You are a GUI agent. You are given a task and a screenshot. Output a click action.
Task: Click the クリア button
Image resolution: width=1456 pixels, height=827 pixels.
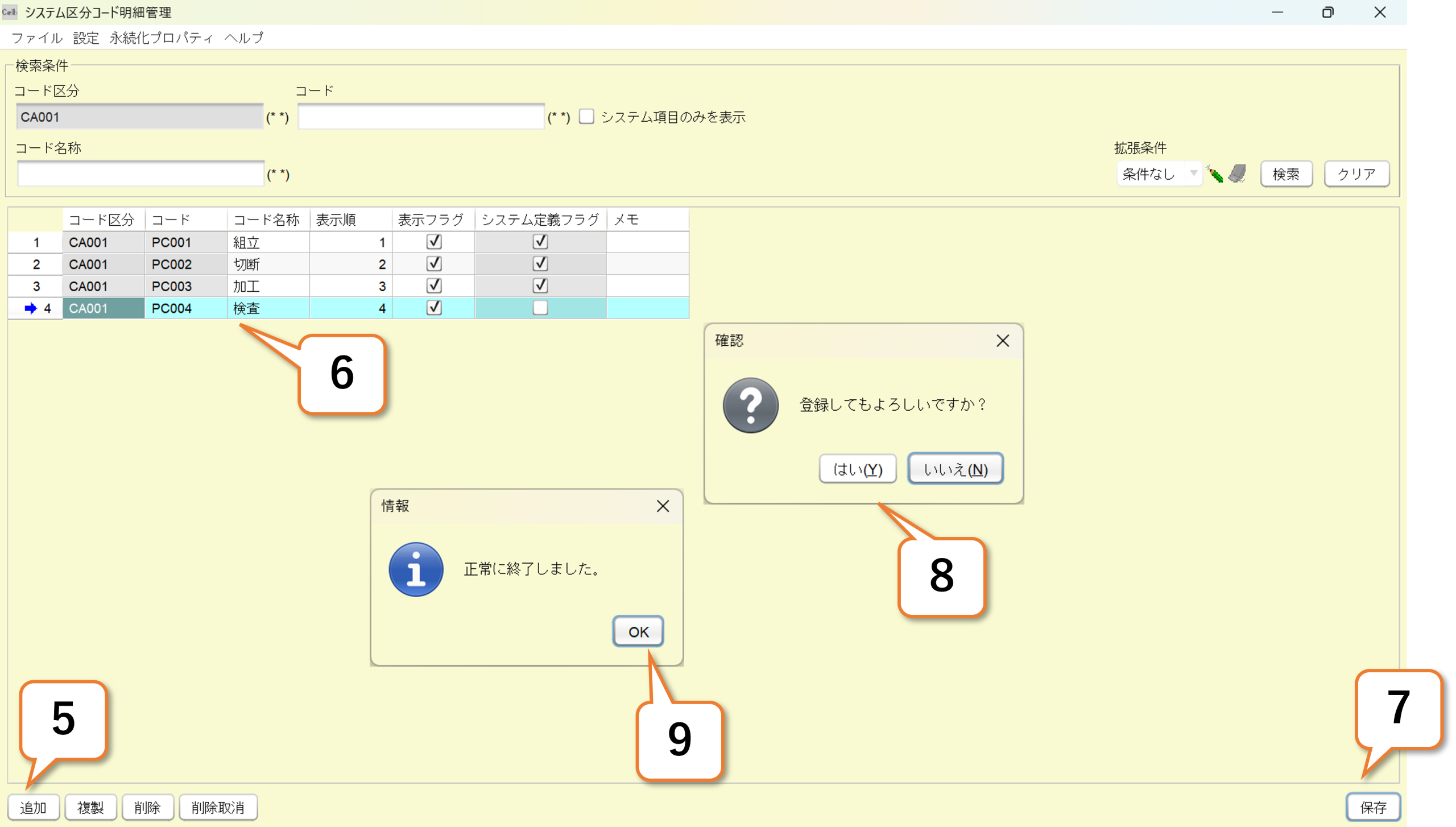pos(1356,174)
